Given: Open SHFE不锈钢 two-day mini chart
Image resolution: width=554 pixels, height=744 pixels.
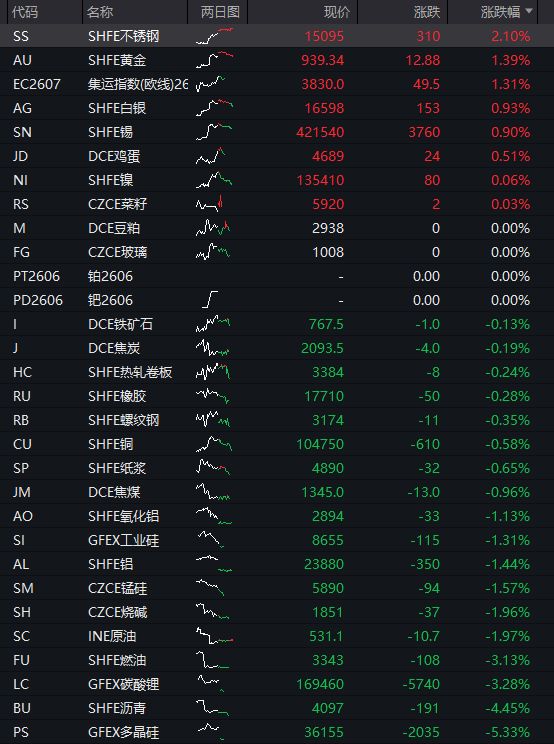Looking at the screenshot, I should click(214, 36).
